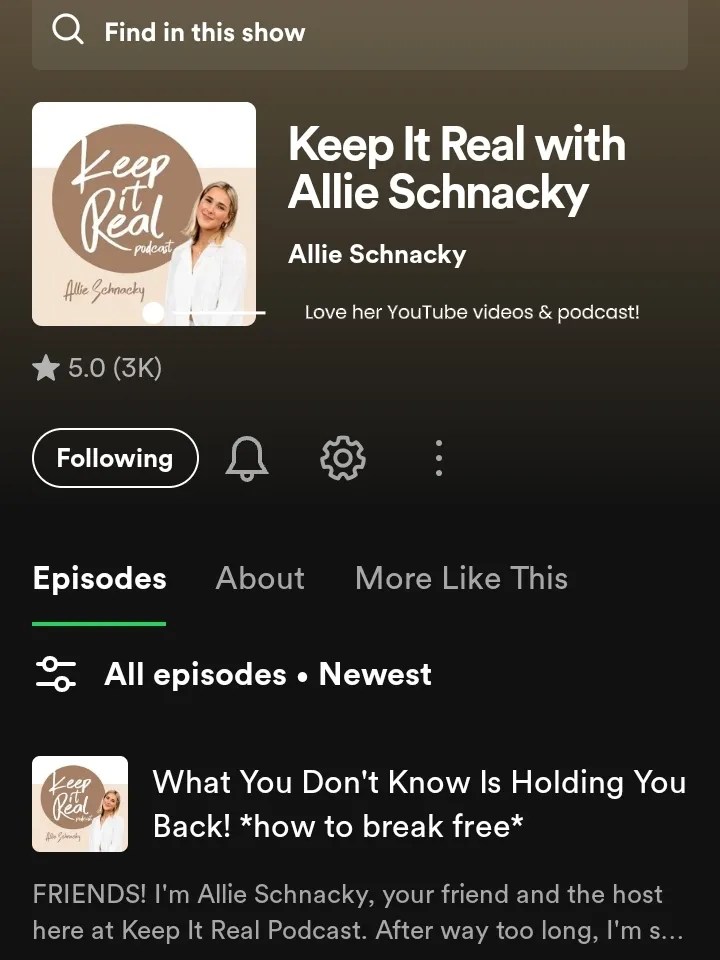Tap the episode thumbnail image
This screenshot has width=720, height=960.
(80, 804)
